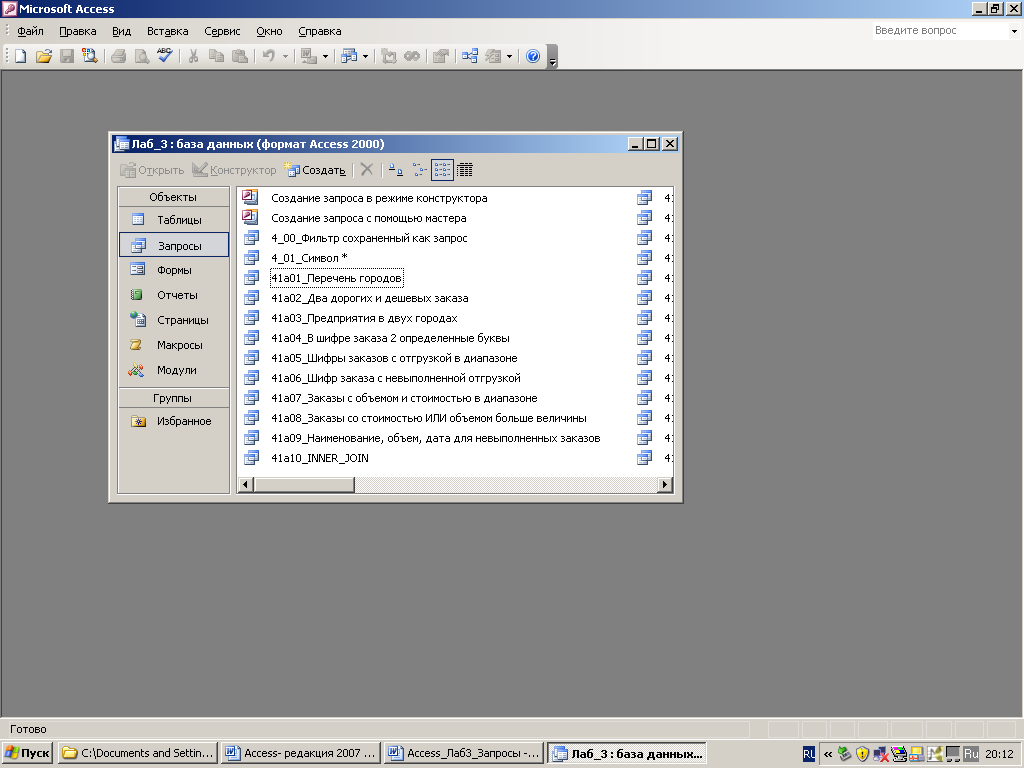
Task: Click the Объекты header bar
Action: [x=173, y=197]
